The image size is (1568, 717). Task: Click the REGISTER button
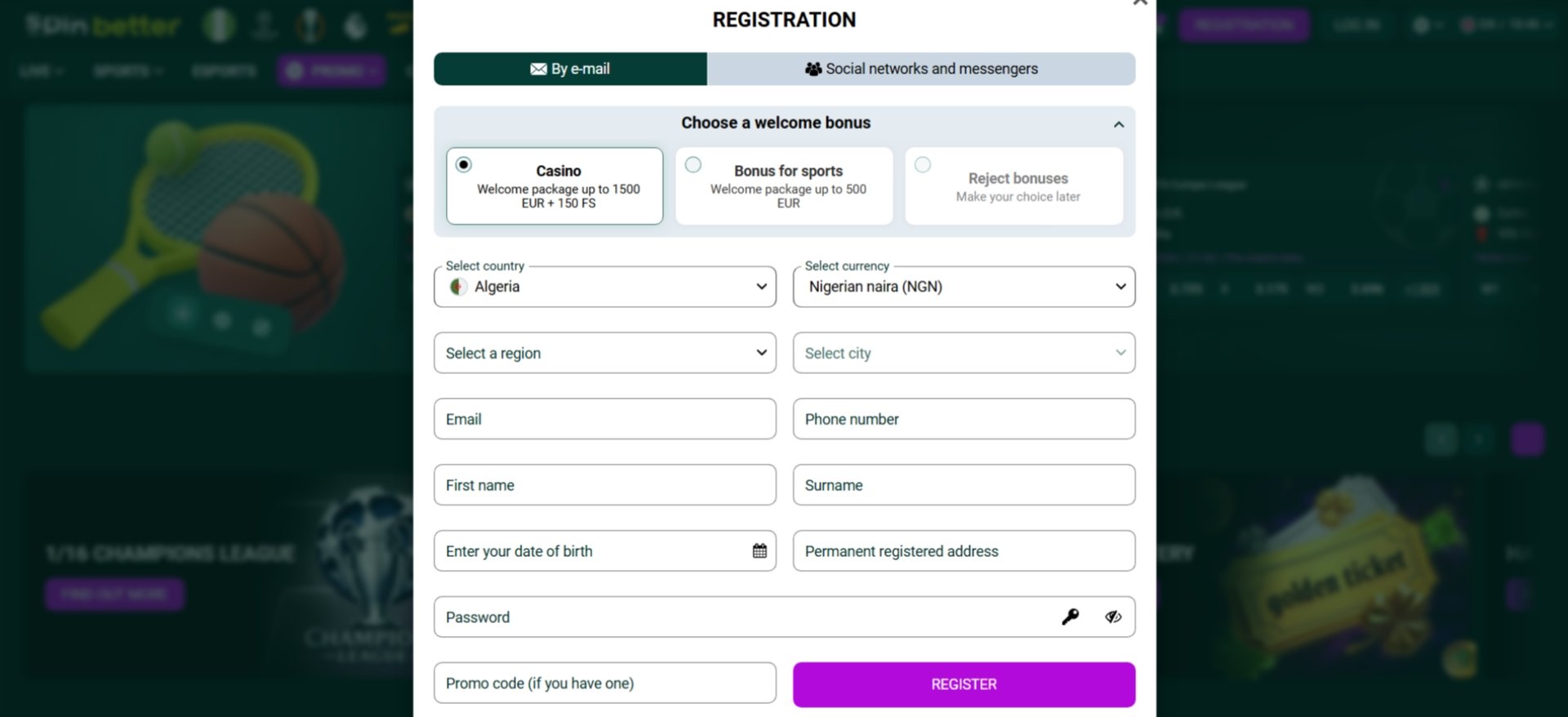[x=964, y=684]
